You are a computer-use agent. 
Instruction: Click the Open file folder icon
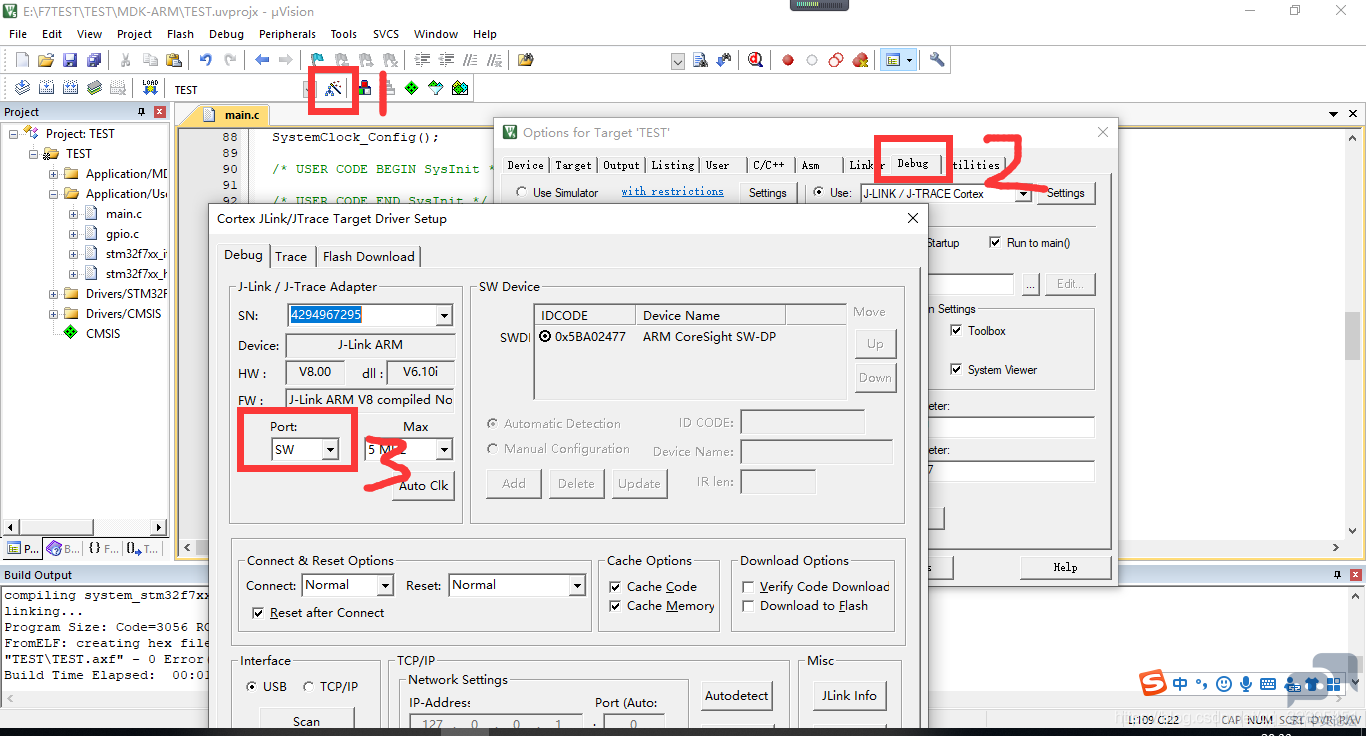pyautogui.click(x=46, y=60)
